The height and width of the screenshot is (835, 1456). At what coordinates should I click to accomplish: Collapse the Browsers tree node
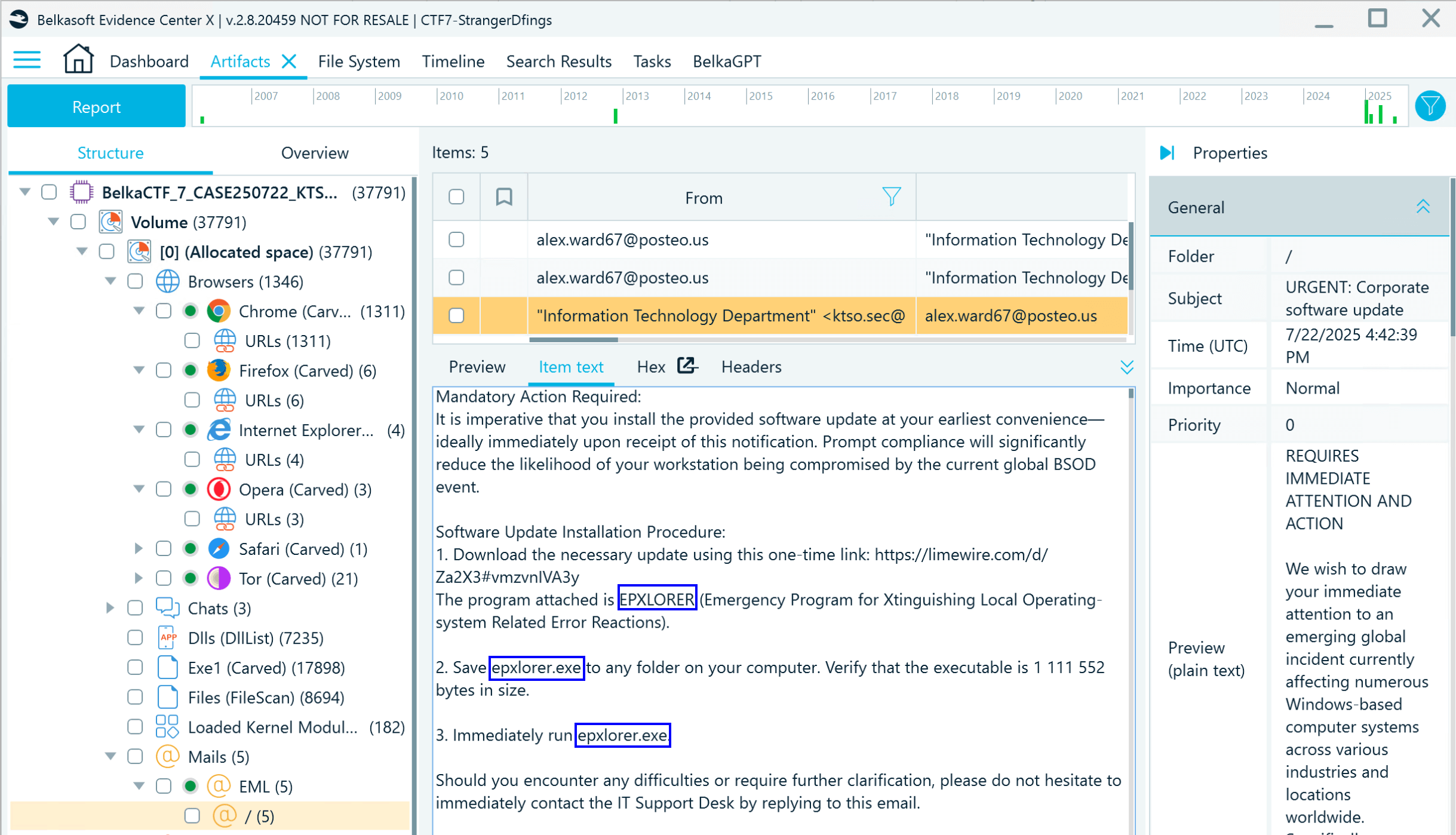[110, 281]
